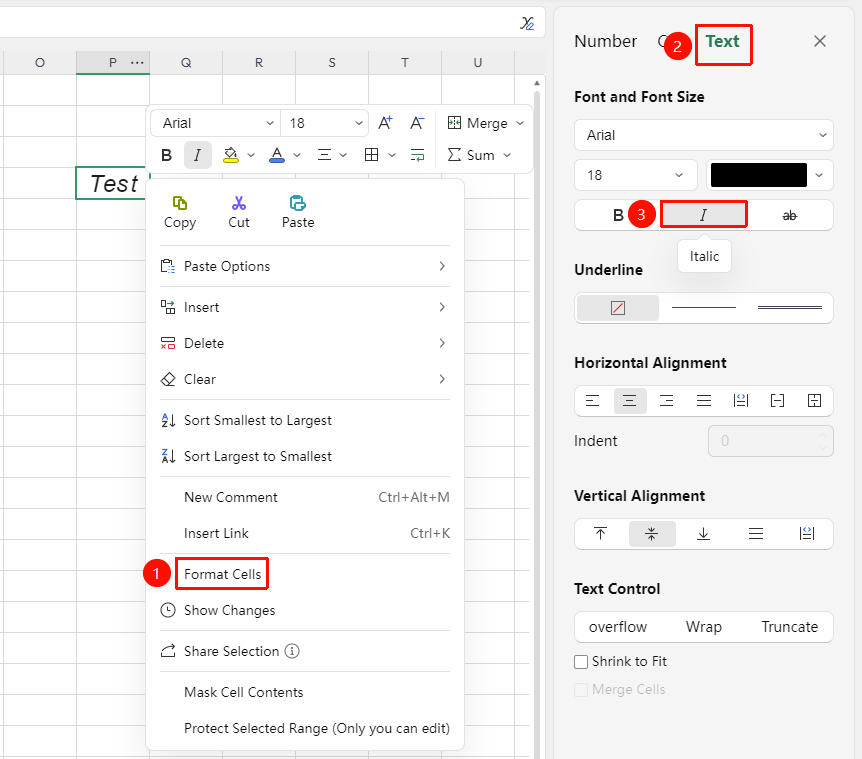
Task: Open the Paste Options submenu
Action: [x=305, y=267]
